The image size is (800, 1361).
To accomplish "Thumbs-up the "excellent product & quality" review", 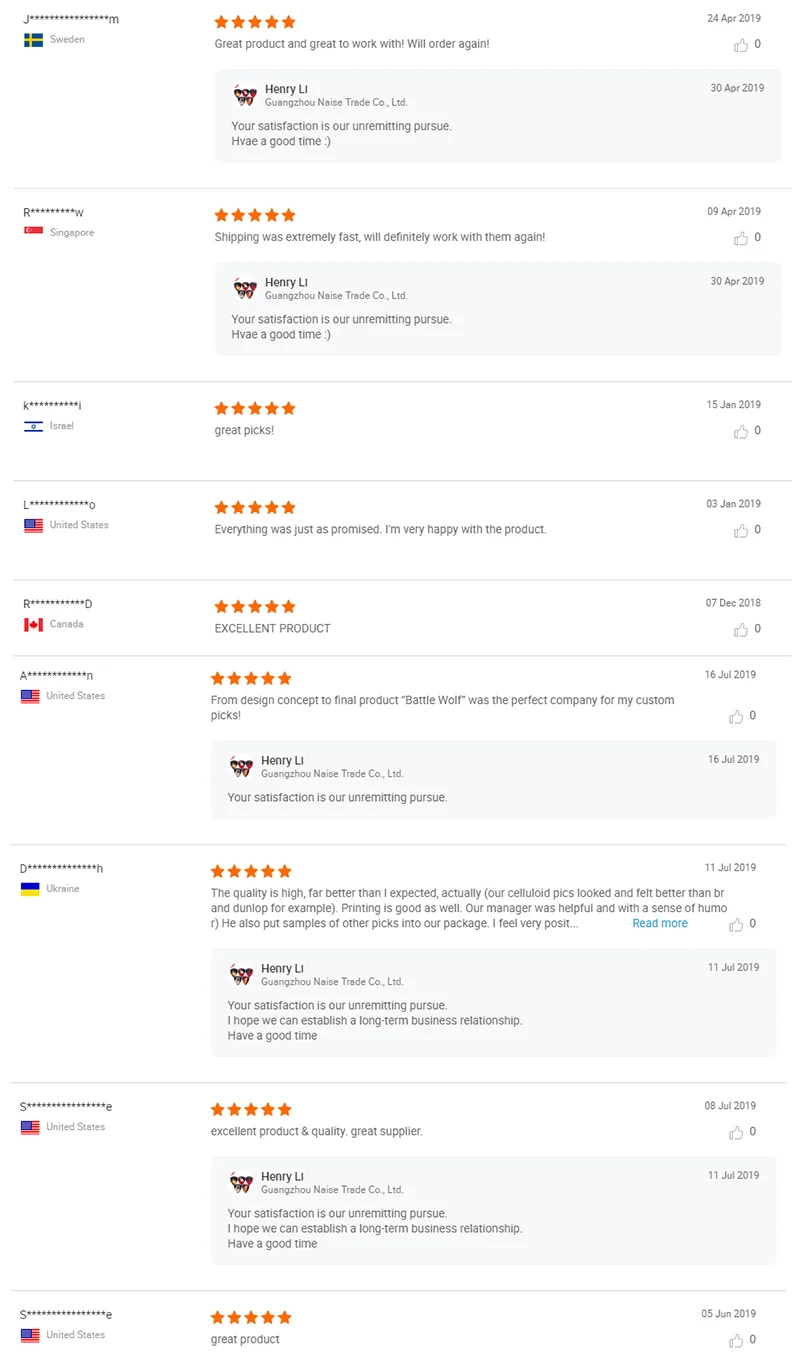I will coord(737,1132).
